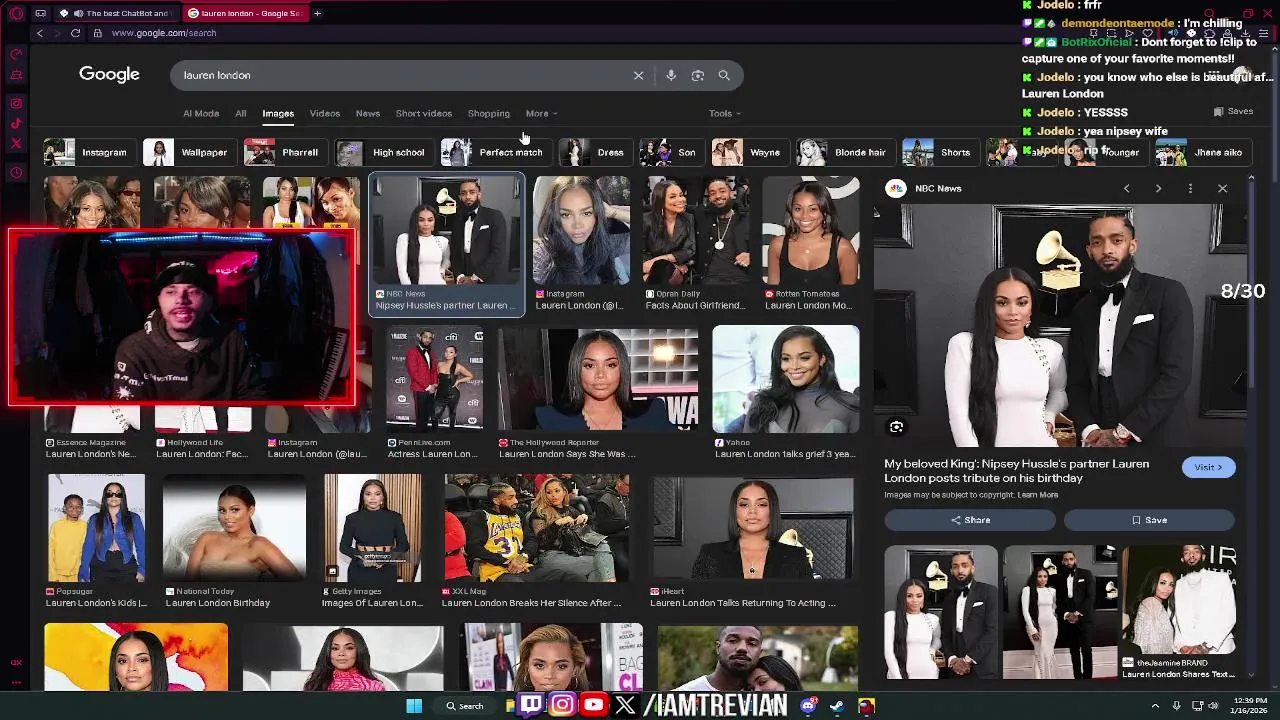Open Saves collection link

[x=1233, y=112]
